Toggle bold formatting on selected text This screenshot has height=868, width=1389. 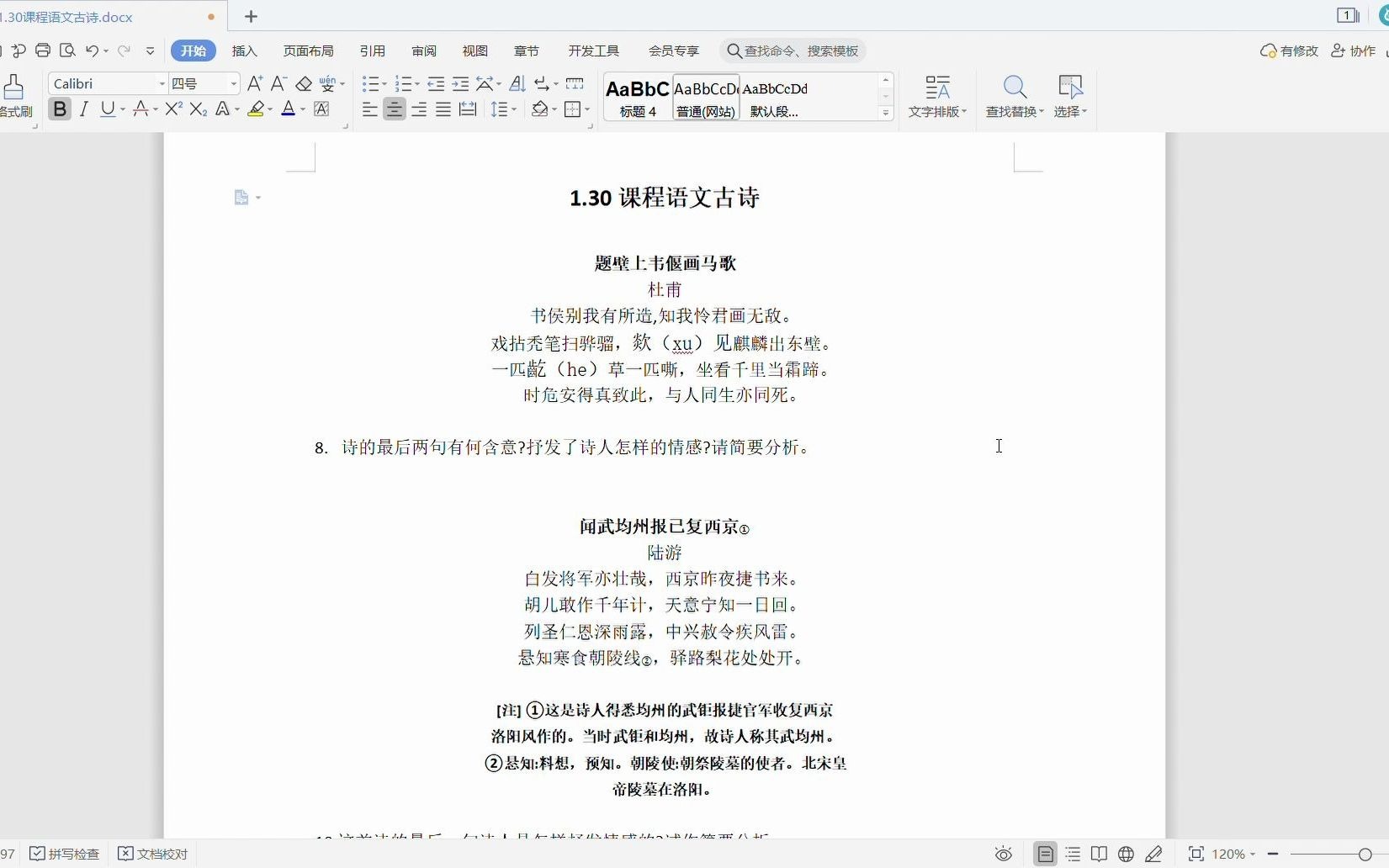click(59, 108)
